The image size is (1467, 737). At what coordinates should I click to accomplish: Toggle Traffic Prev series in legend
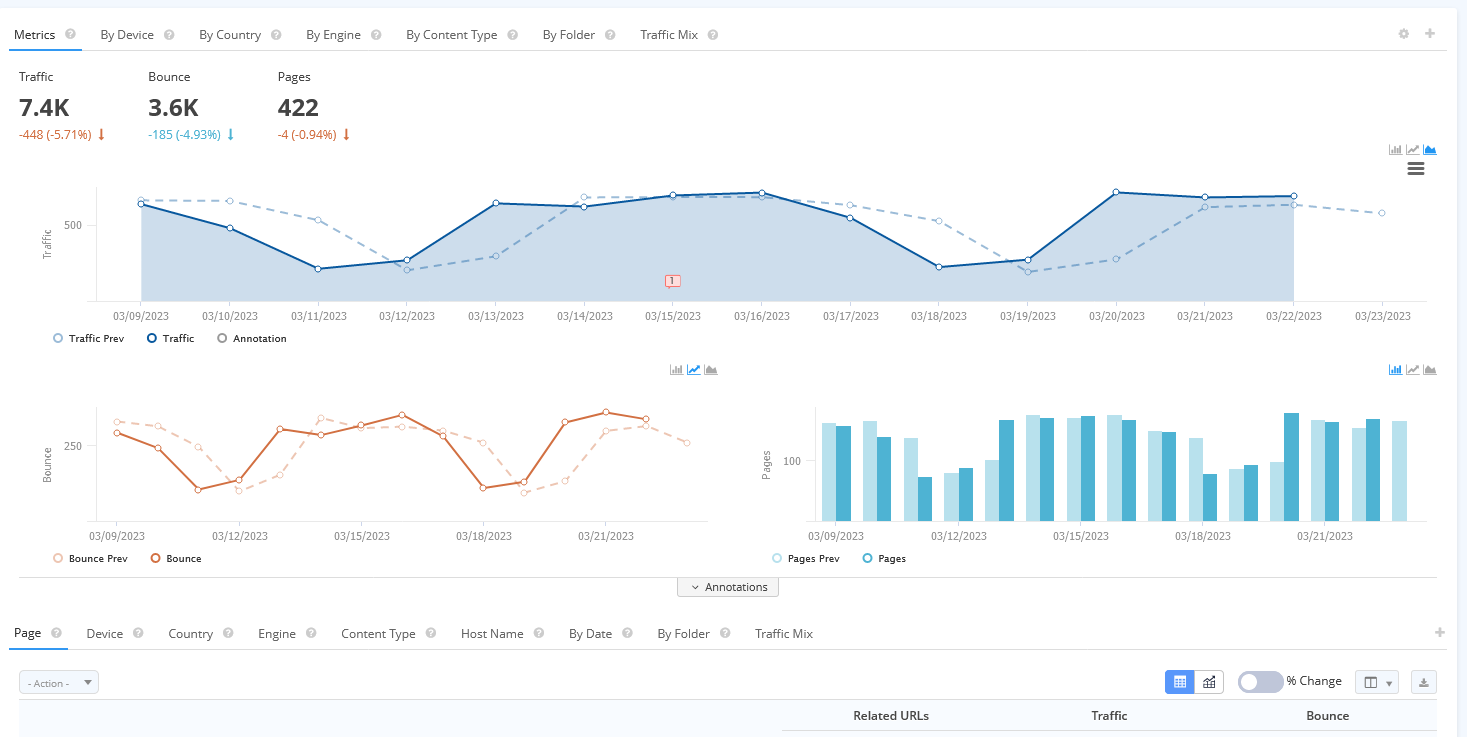[90, 339]
